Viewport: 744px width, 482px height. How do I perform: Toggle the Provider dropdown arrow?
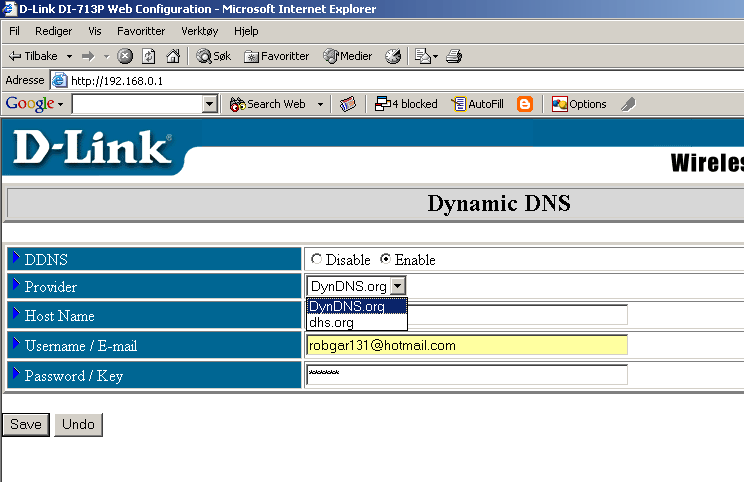tap(398, 286)
